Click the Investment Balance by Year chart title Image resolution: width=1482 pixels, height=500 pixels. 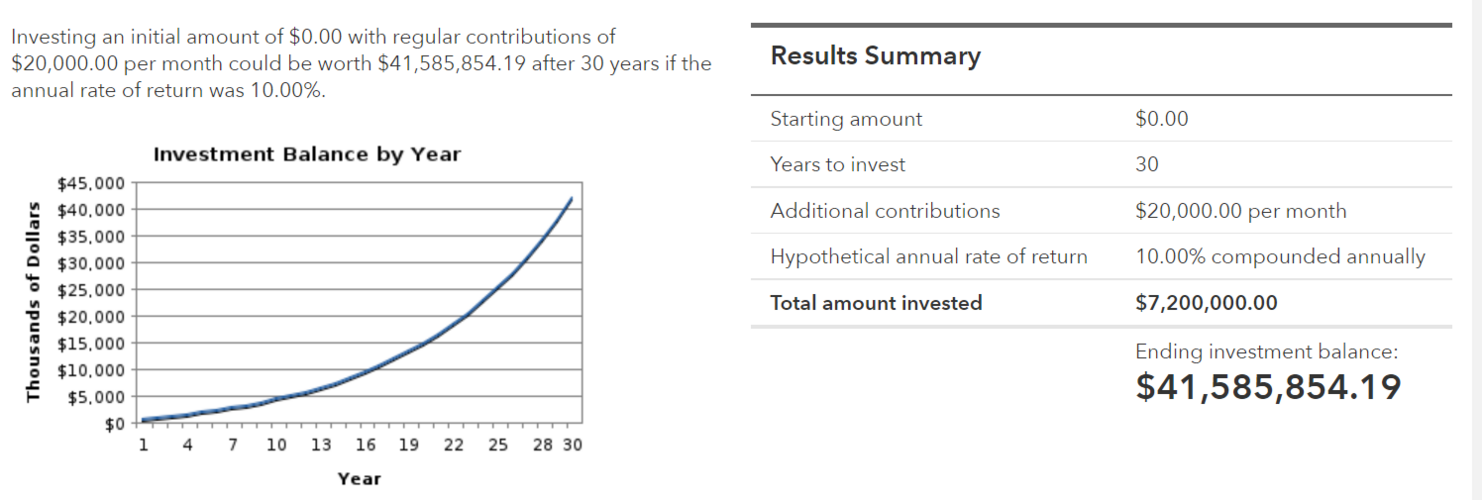307,155
